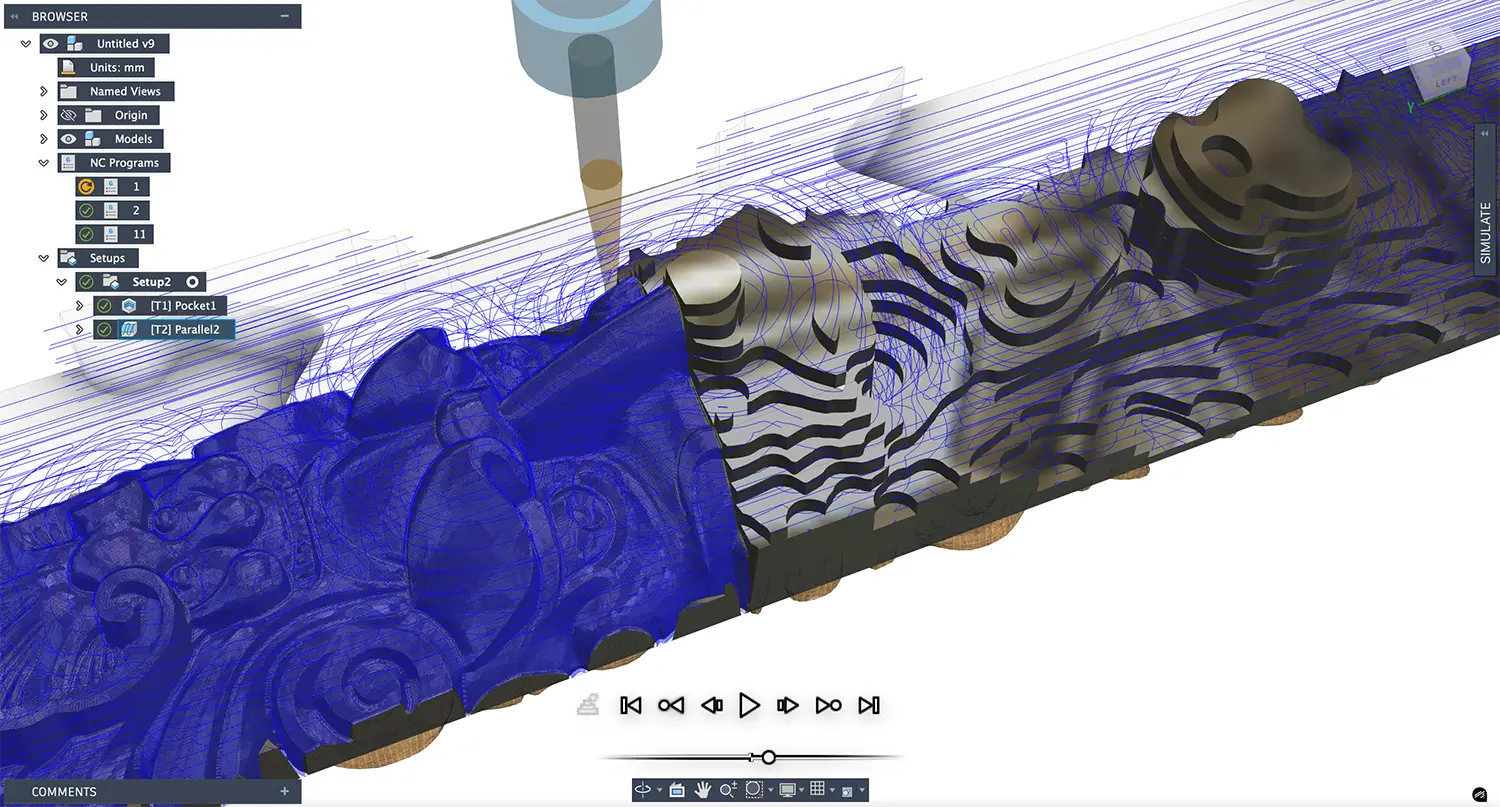
Task: Toggle visibility of Models
Action: click(x=68, y=139)
